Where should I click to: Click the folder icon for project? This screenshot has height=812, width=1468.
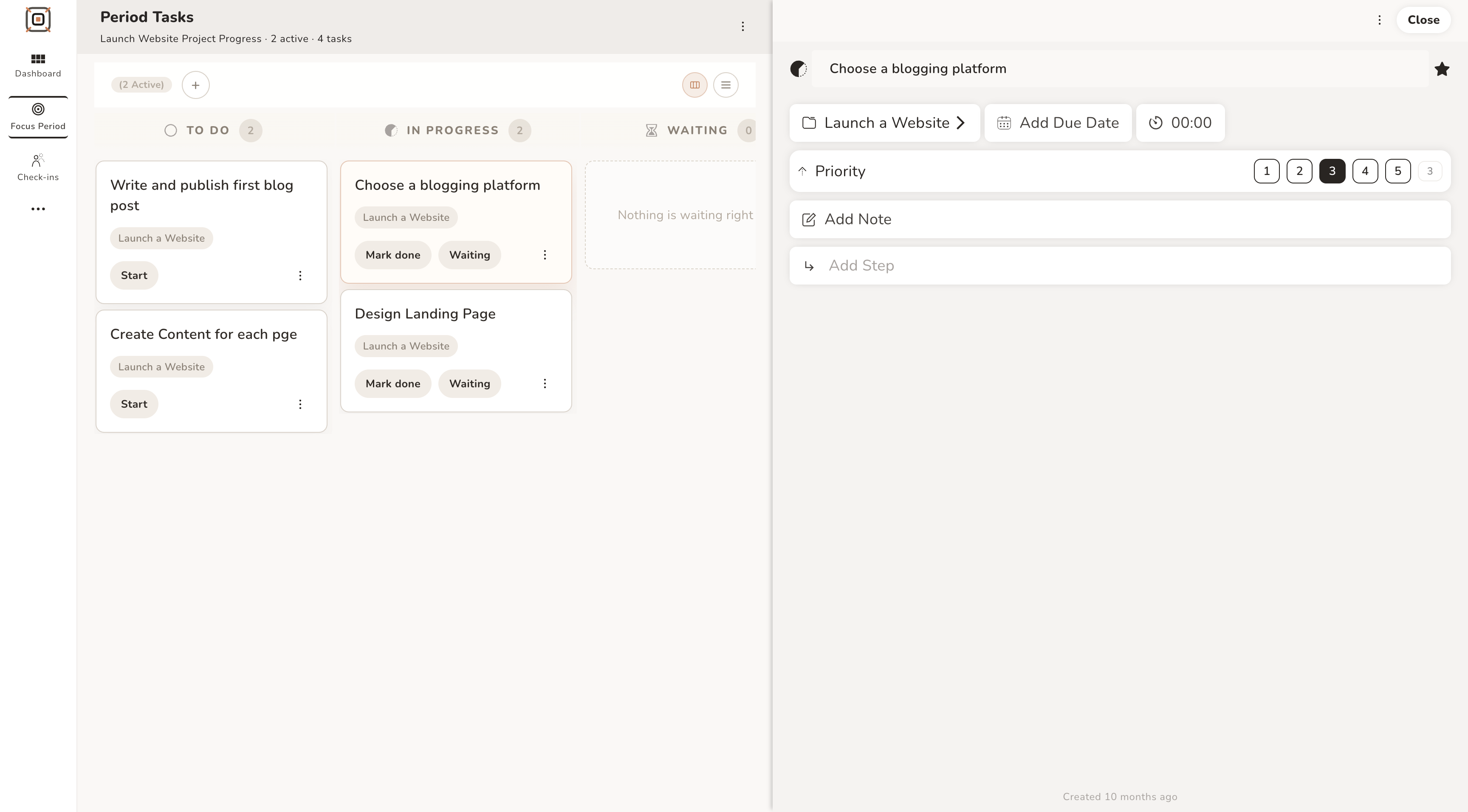[x=809, y=123]
